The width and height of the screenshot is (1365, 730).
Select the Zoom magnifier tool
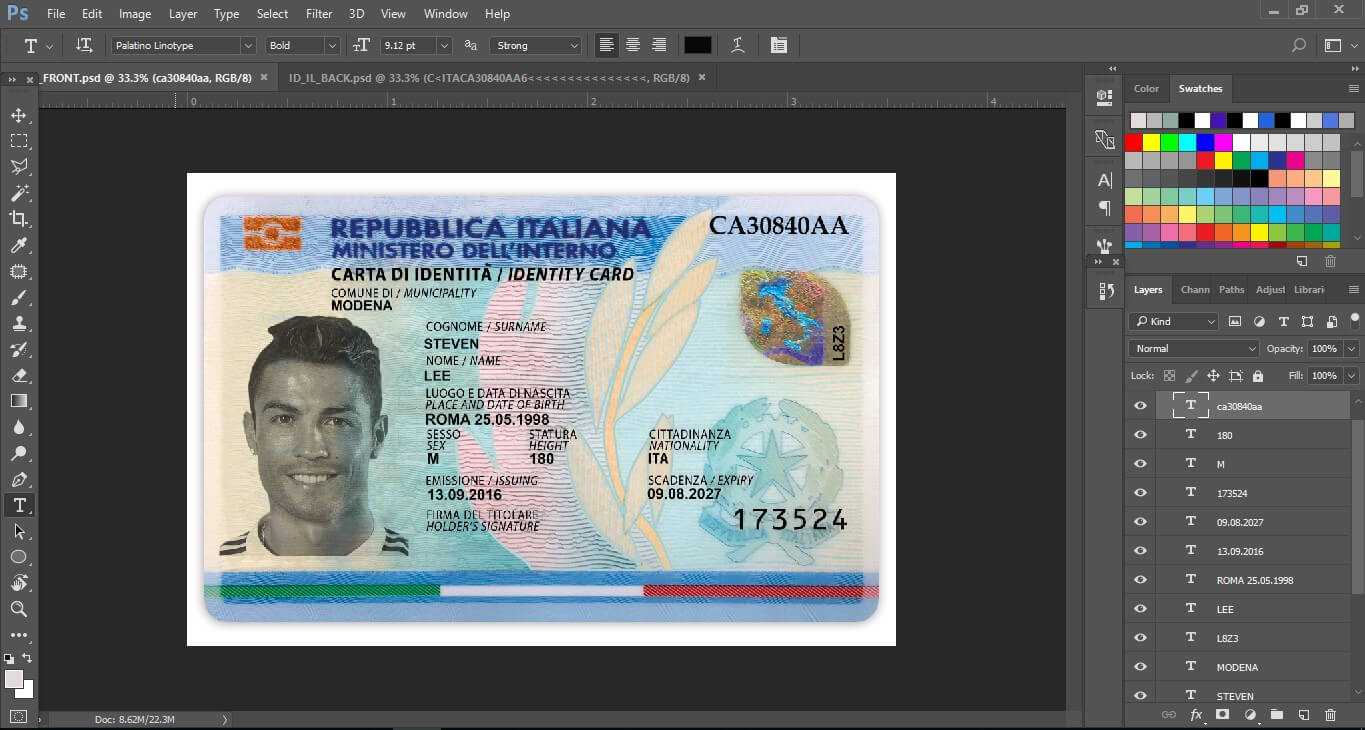[19, 609]
